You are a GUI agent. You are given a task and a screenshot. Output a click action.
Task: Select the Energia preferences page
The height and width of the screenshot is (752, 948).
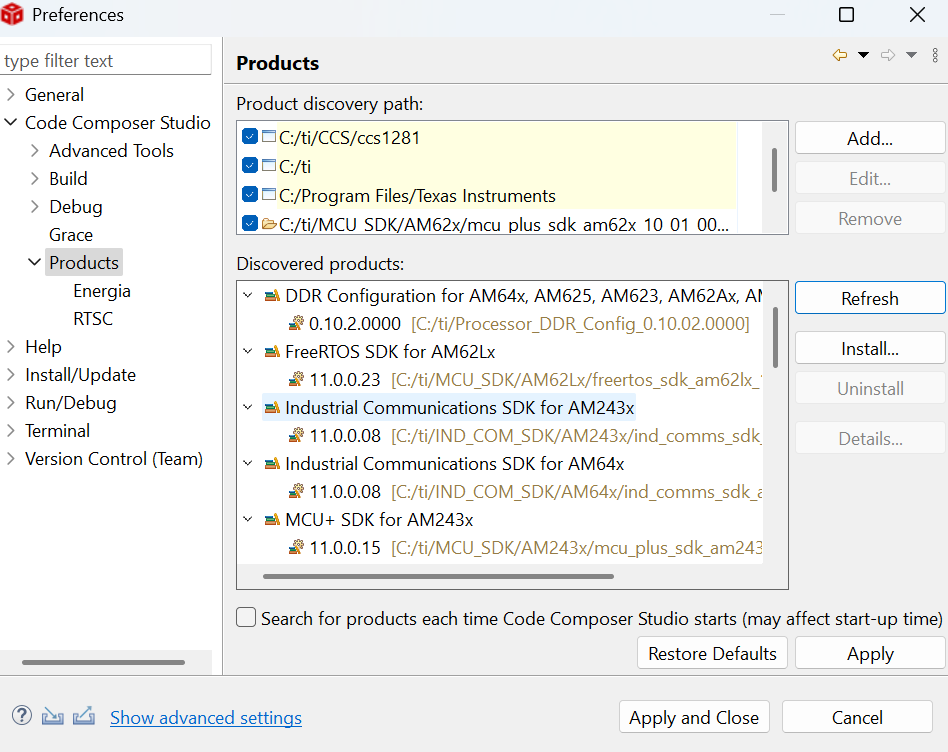(x=101, y=291)
